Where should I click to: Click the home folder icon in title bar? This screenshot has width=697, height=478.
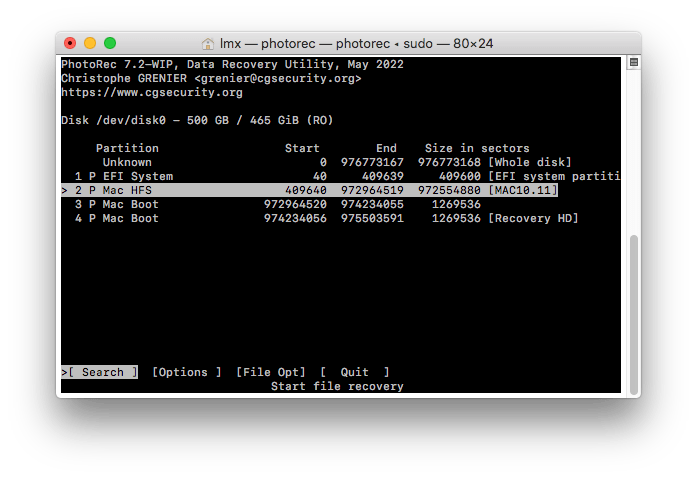[208, 44]
